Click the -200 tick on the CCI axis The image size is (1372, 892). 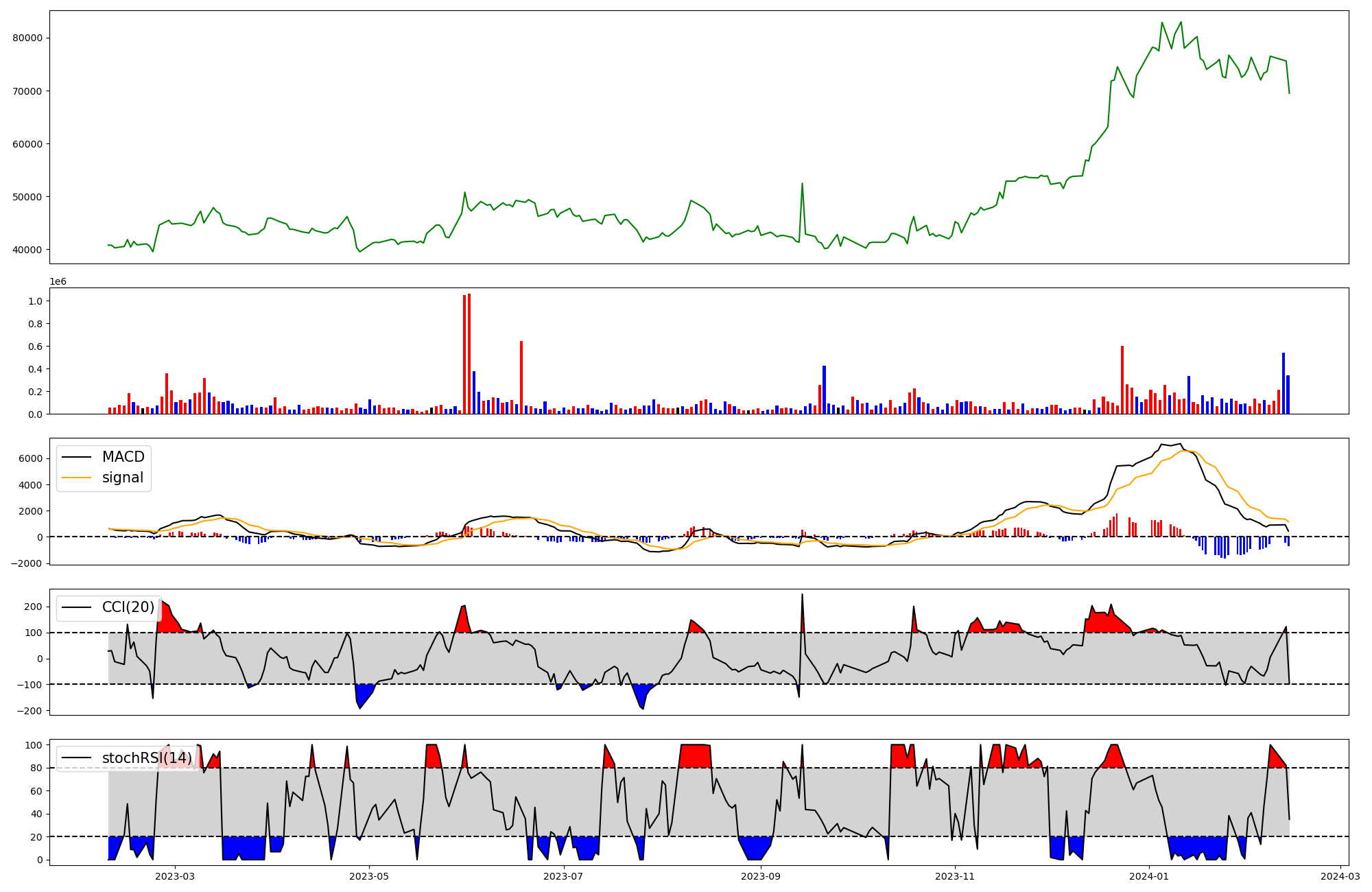(x=30, y=711)
